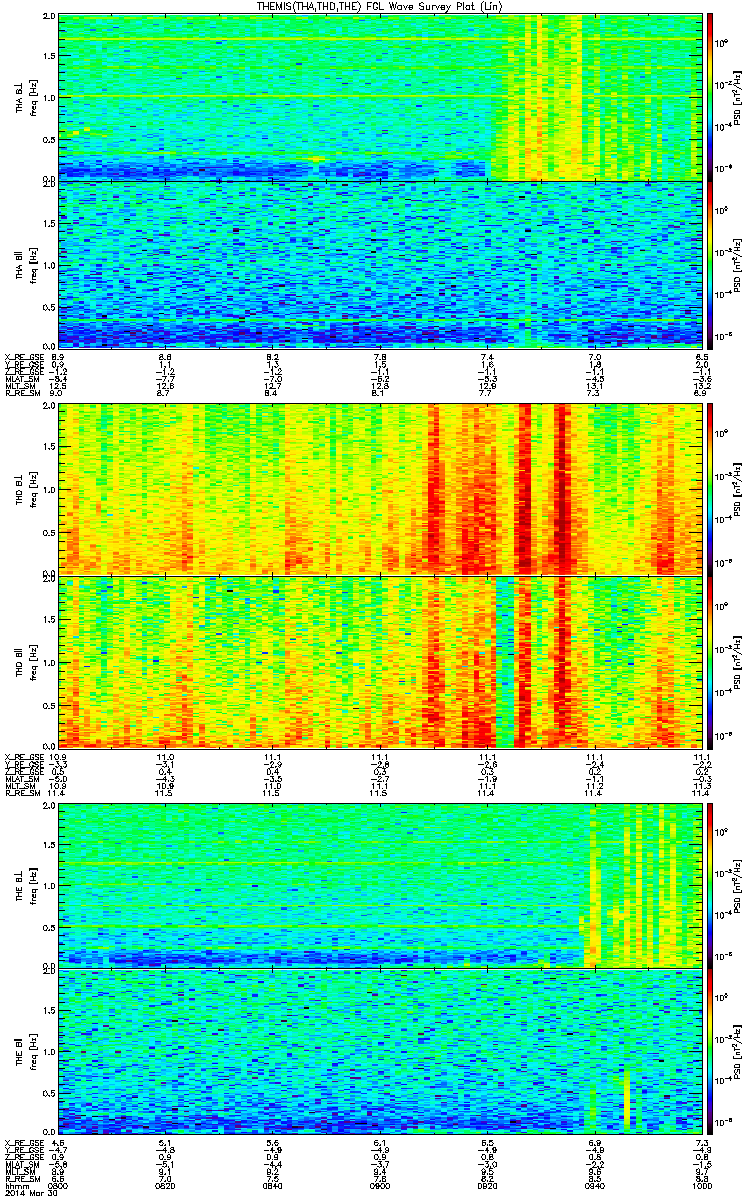
Task: Click the color bar beside THD B-parallel panel
Action: click(710, 661)
